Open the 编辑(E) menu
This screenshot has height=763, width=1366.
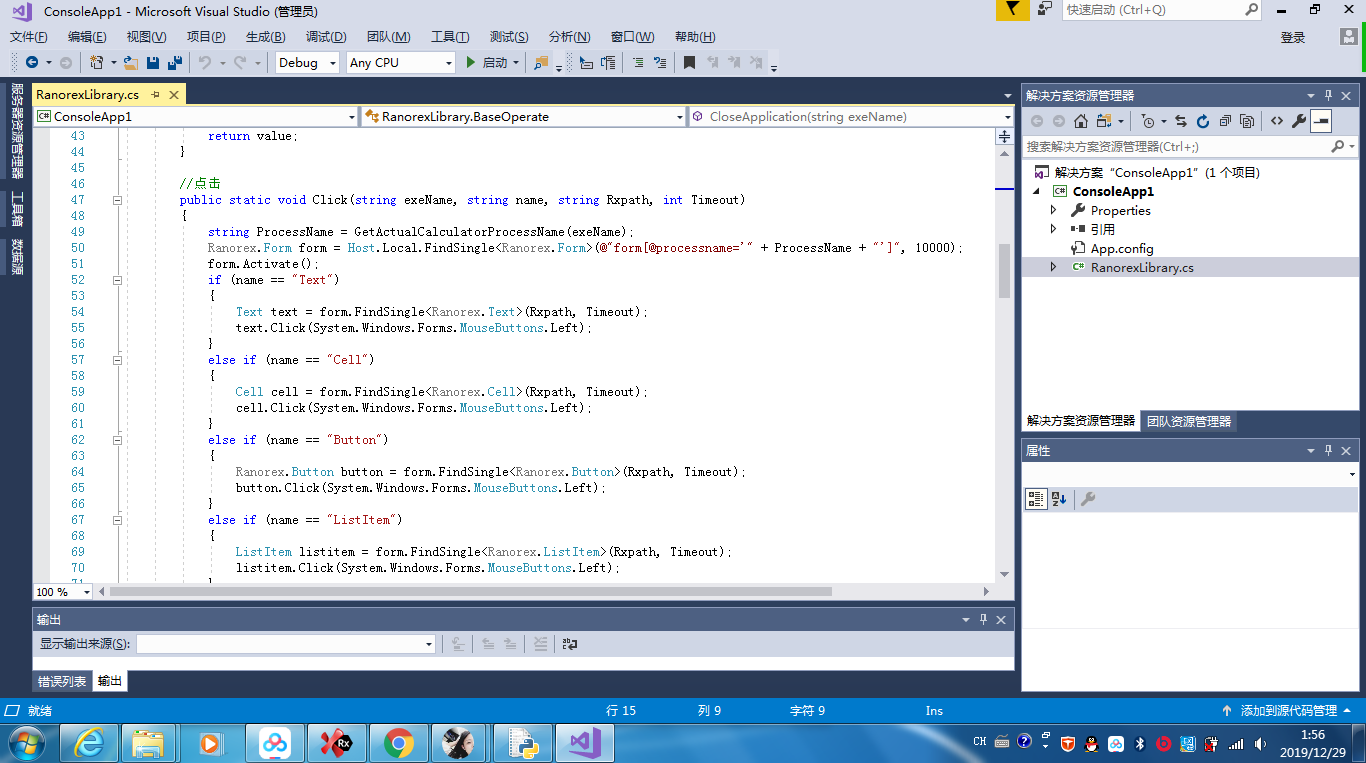point(87,37)
